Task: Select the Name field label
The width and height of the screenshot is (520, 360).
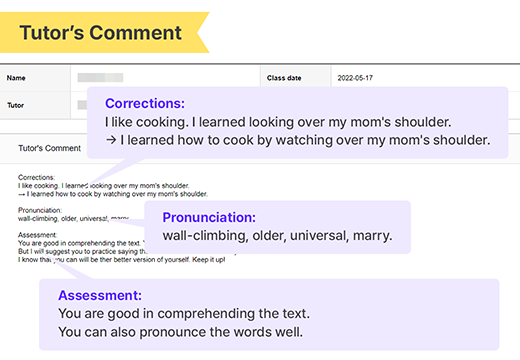Action: (16, 78)
